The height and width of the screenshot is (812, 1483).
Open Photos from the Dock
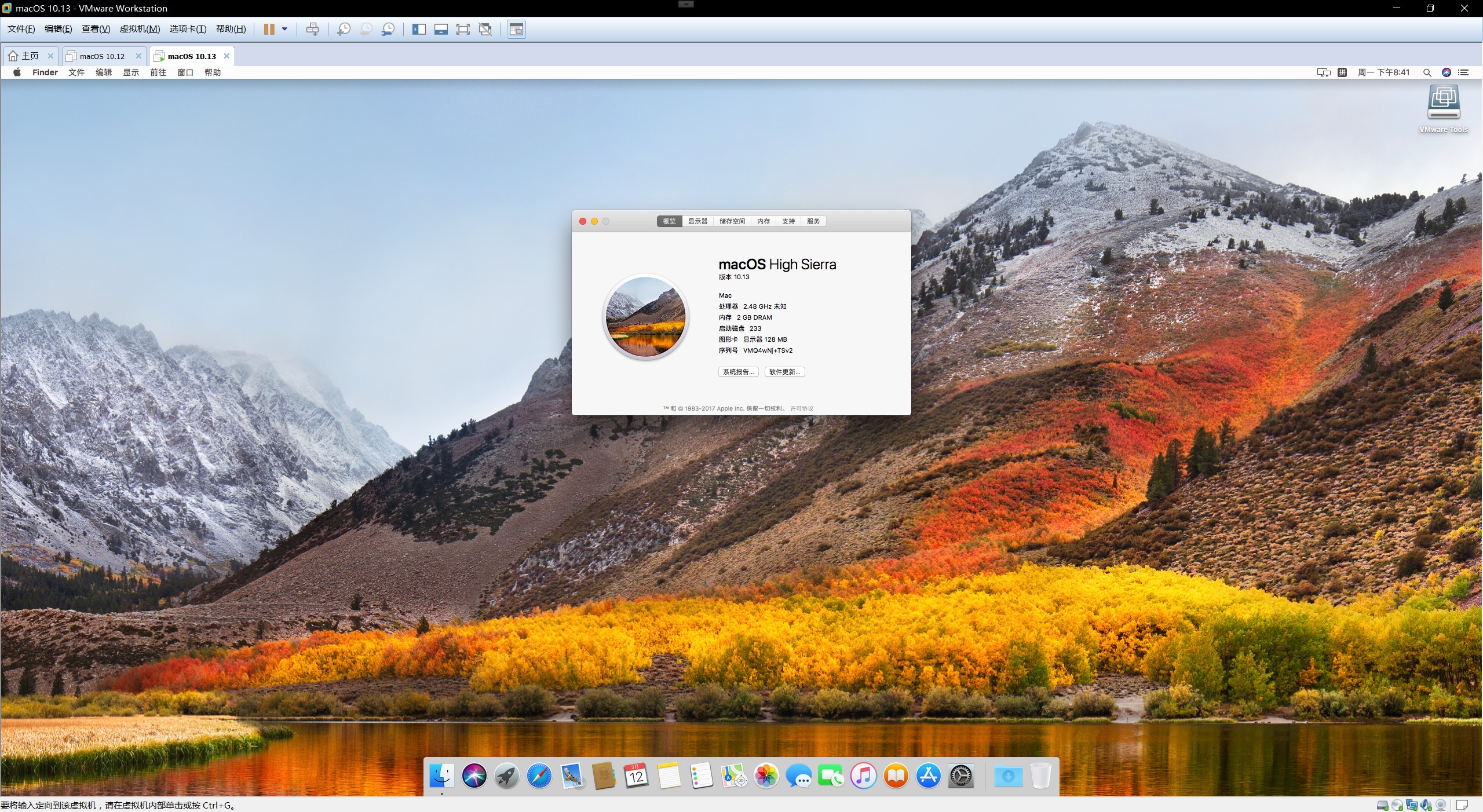(766, 776)
